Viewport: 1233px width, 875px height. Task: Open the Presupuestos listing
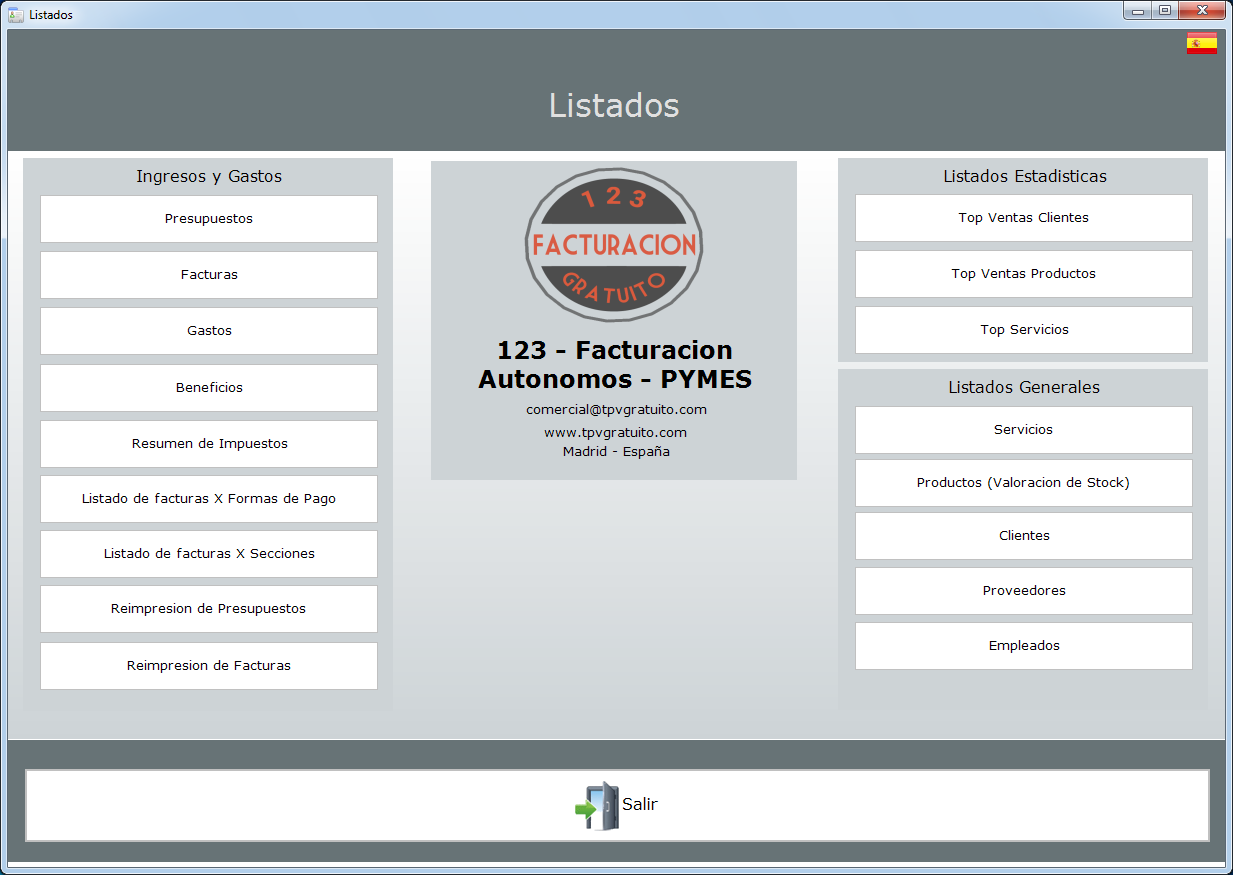pyautogui.click(x=209, y=219)
